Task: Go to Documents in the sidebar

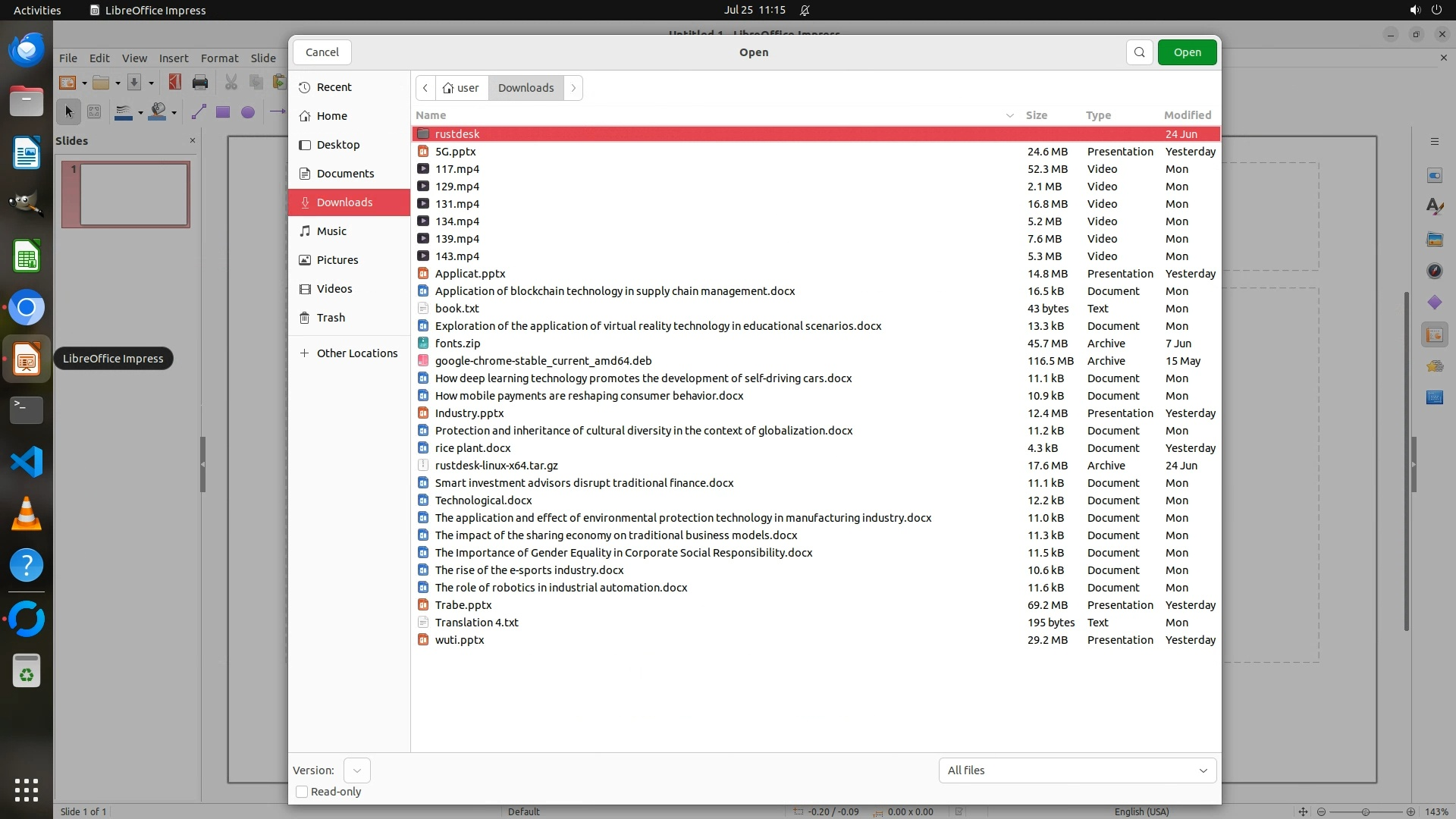Action: [x=345, y=174]
